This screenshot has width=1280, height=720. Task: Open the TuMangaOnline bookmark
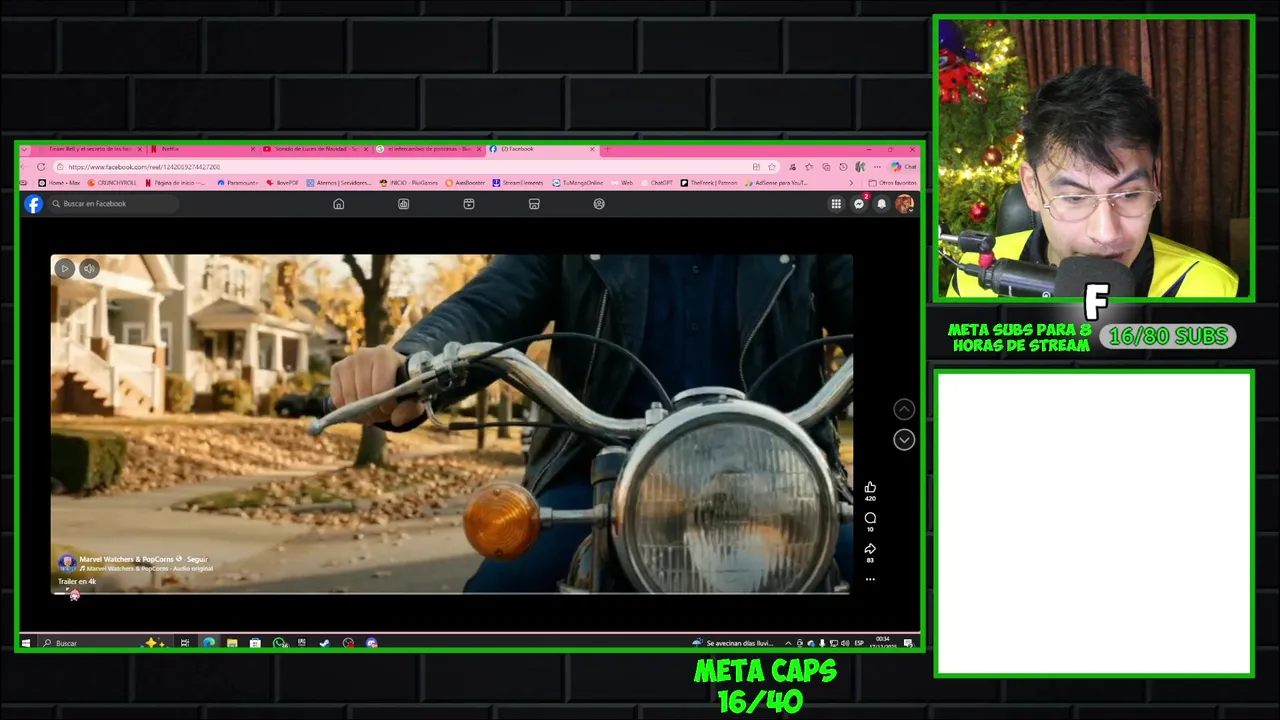click(x=578, y=183)
